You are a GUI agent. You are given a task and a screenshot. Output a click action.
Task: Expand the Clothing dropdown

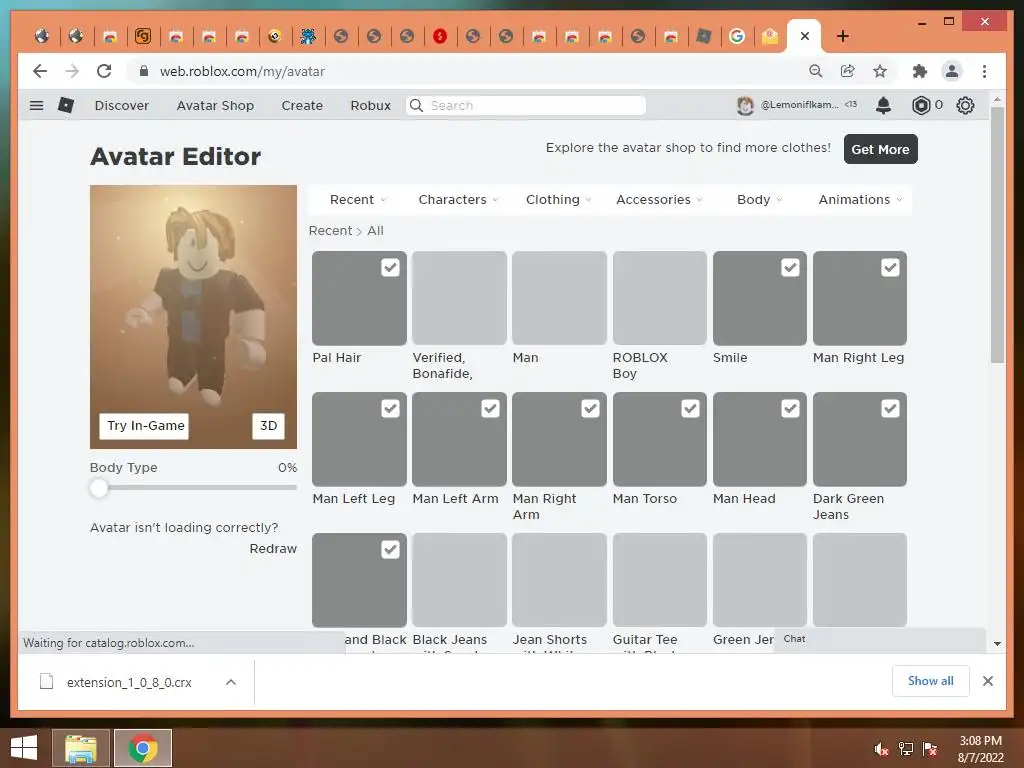[558, 200]
